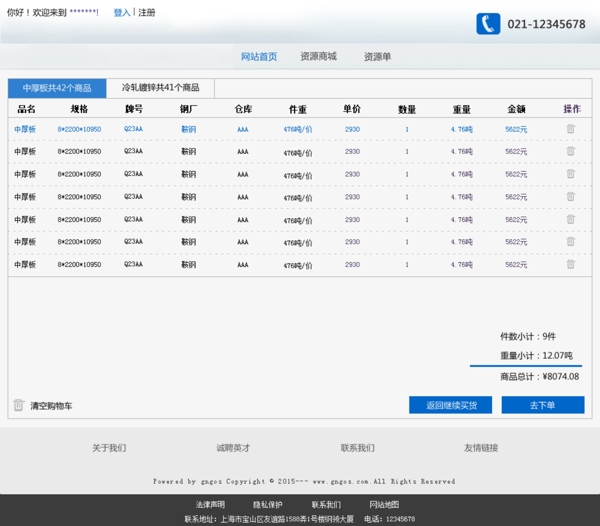
Task: Open 资源单 in the navigation bar
Action: click(377, 57)
